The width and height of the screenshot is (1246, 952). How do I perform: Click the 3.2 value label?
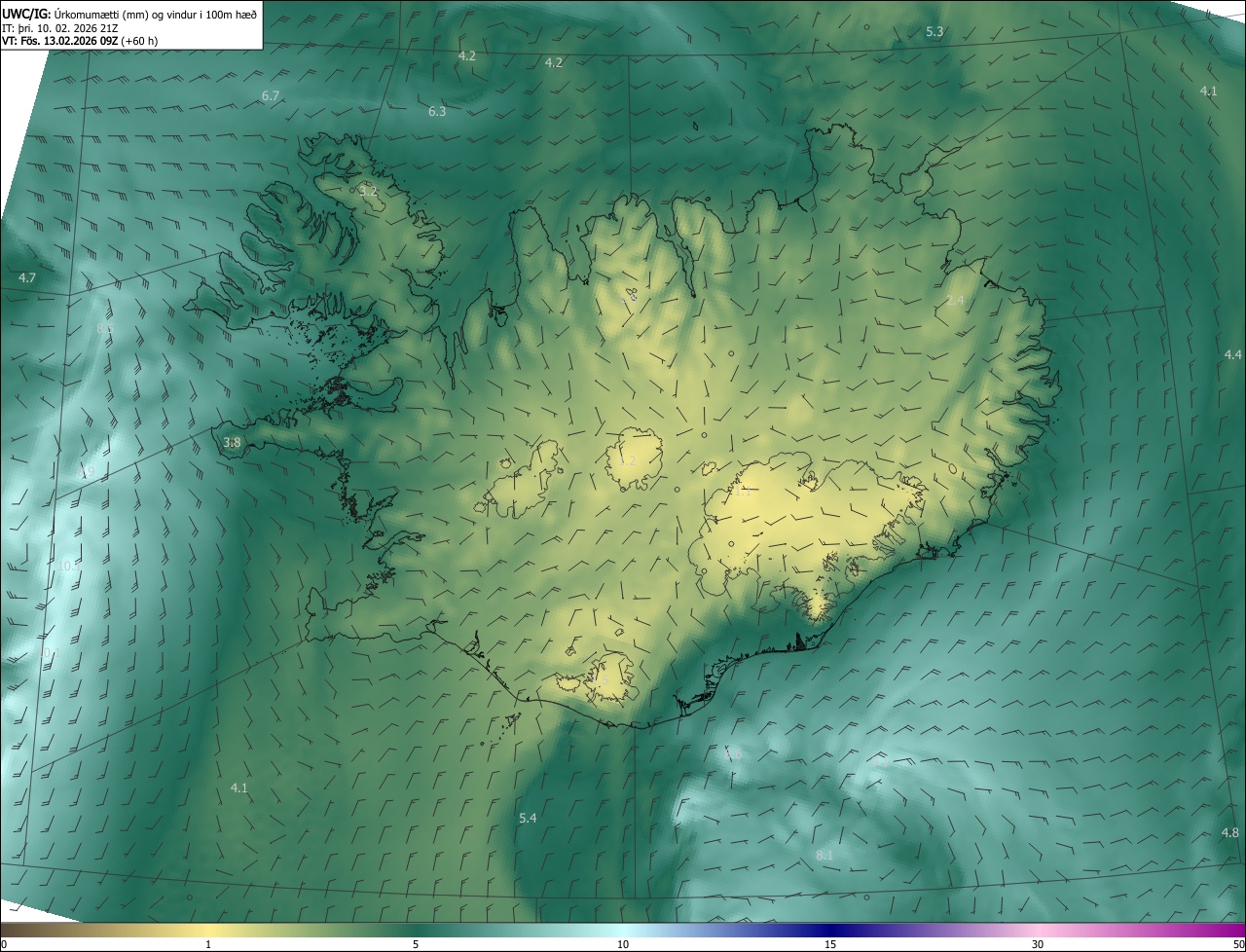click(368, 192)
